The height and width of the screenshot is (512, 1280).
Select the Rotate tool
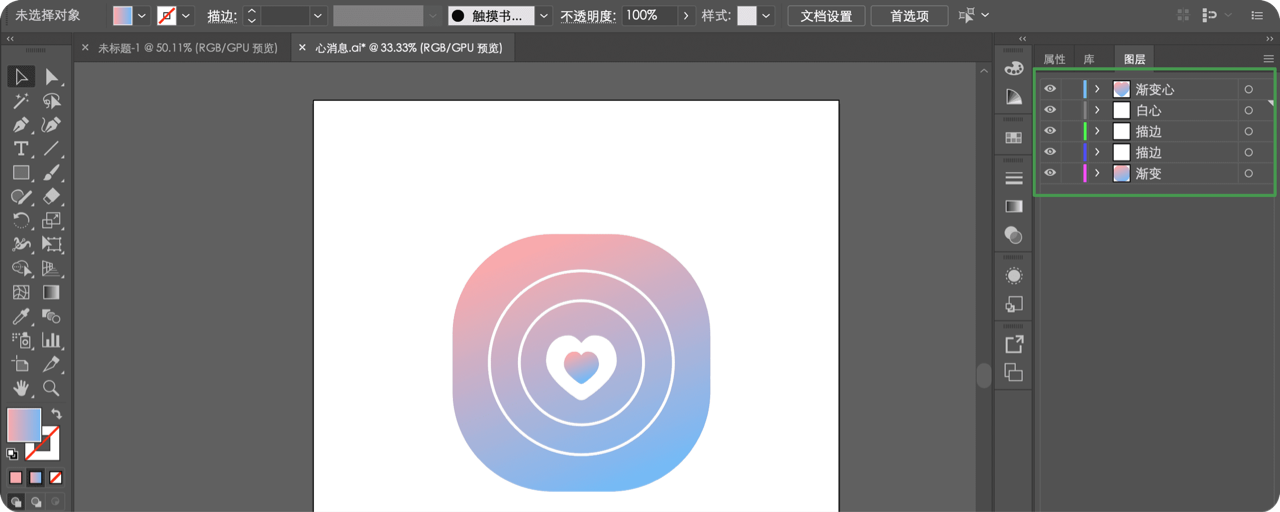point(21,220)
